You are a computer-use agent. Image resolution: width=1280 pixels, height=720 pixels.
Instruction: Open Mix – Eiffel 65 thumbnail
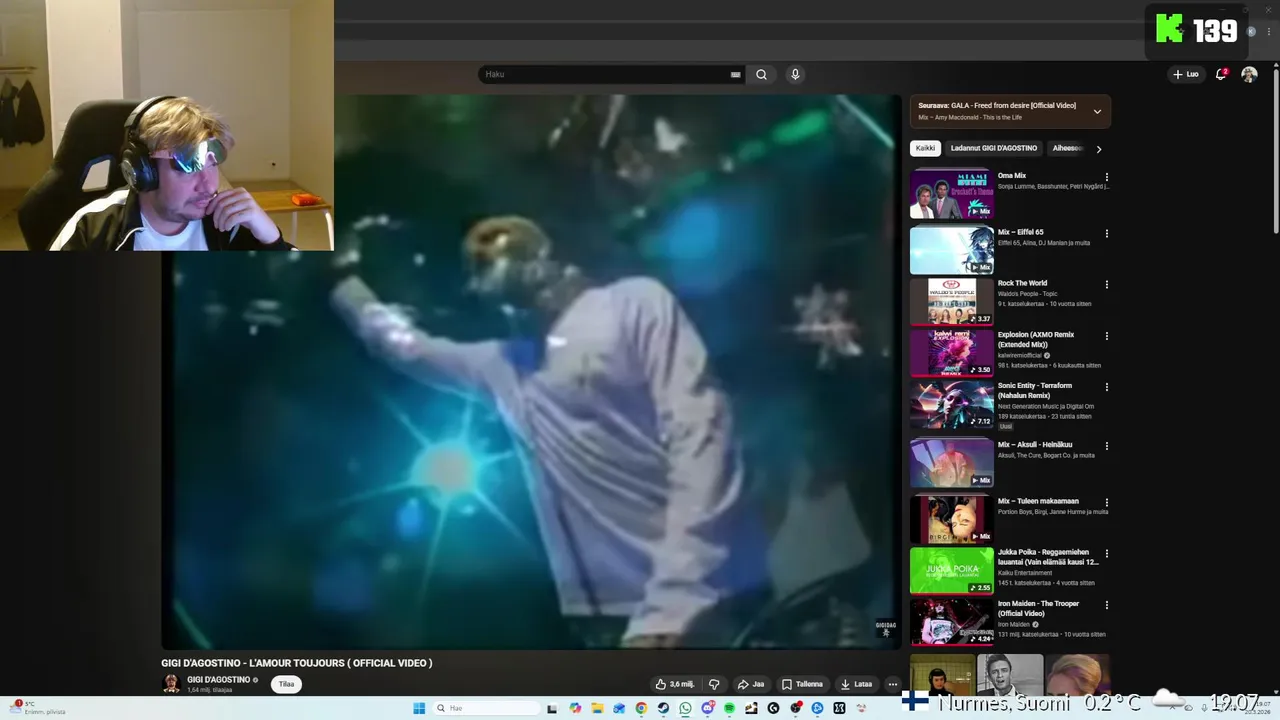[x=952, y=250]
